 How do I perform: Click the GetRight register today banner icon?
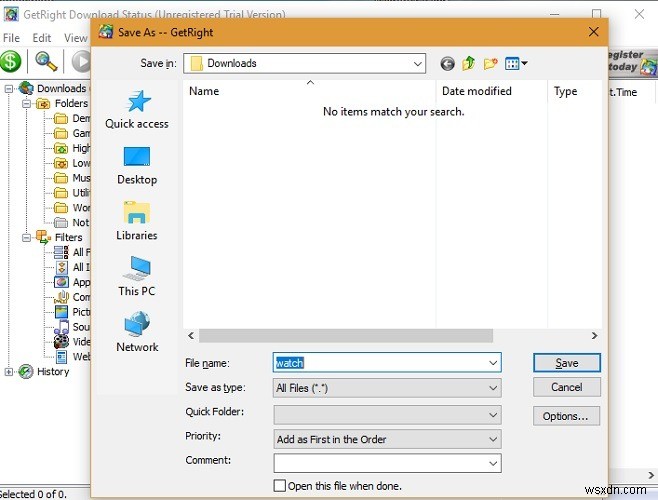tap(648, 67)
